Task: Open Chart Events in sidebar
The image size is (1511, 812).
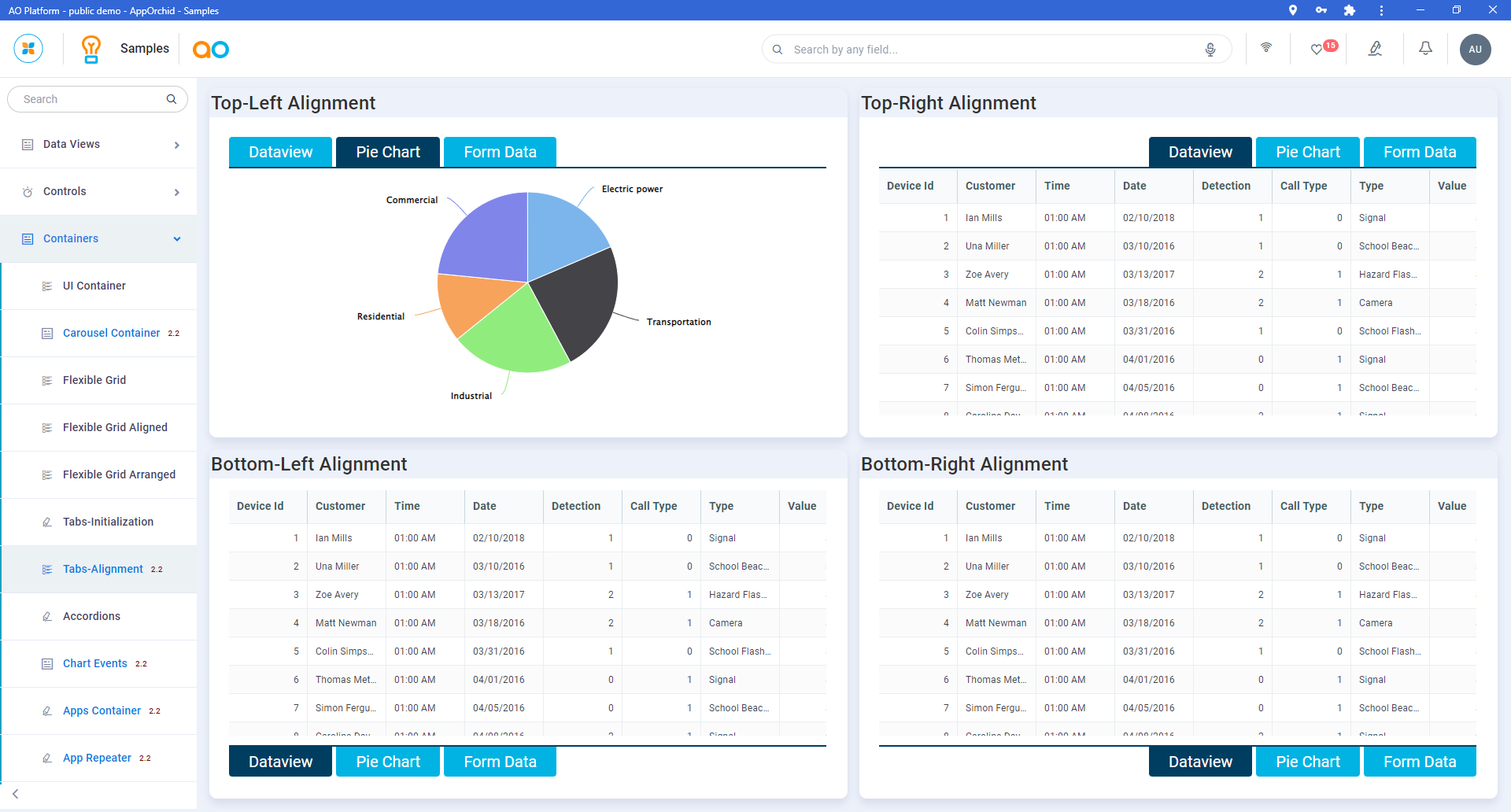Action: [x=94, y=664]
